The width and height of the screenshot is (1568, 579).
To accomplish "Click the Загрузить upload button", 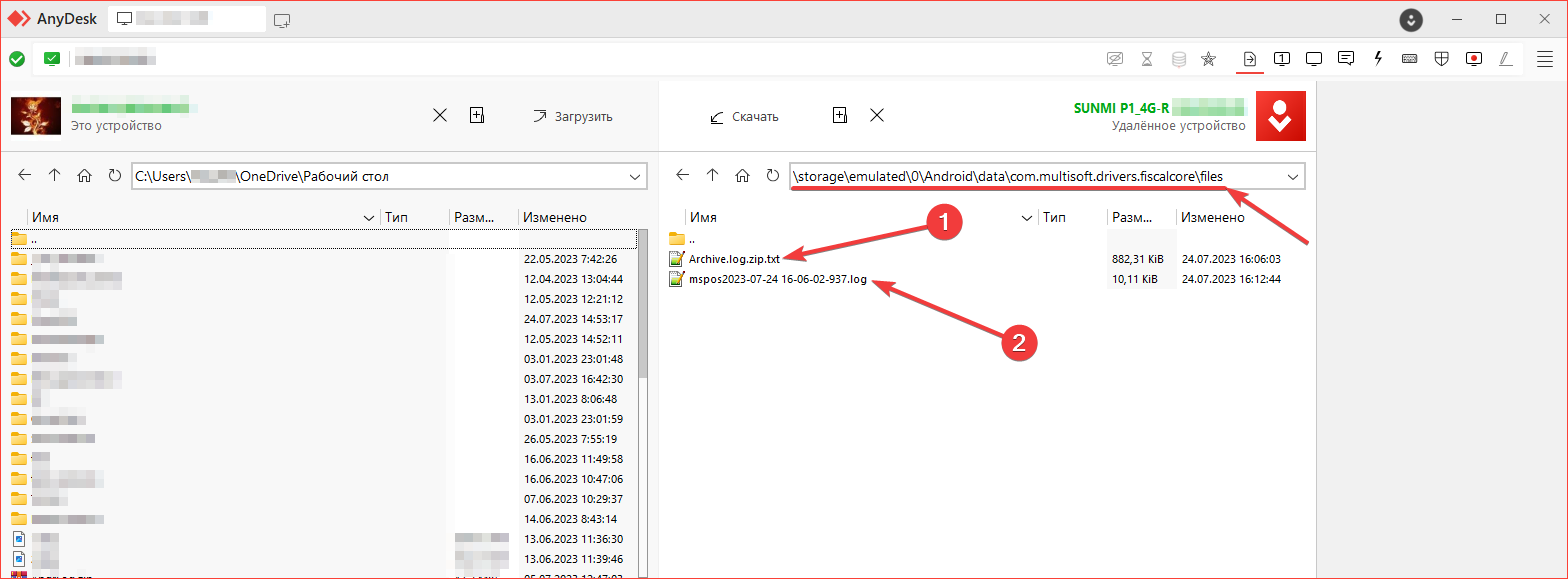I will (572, 116).
